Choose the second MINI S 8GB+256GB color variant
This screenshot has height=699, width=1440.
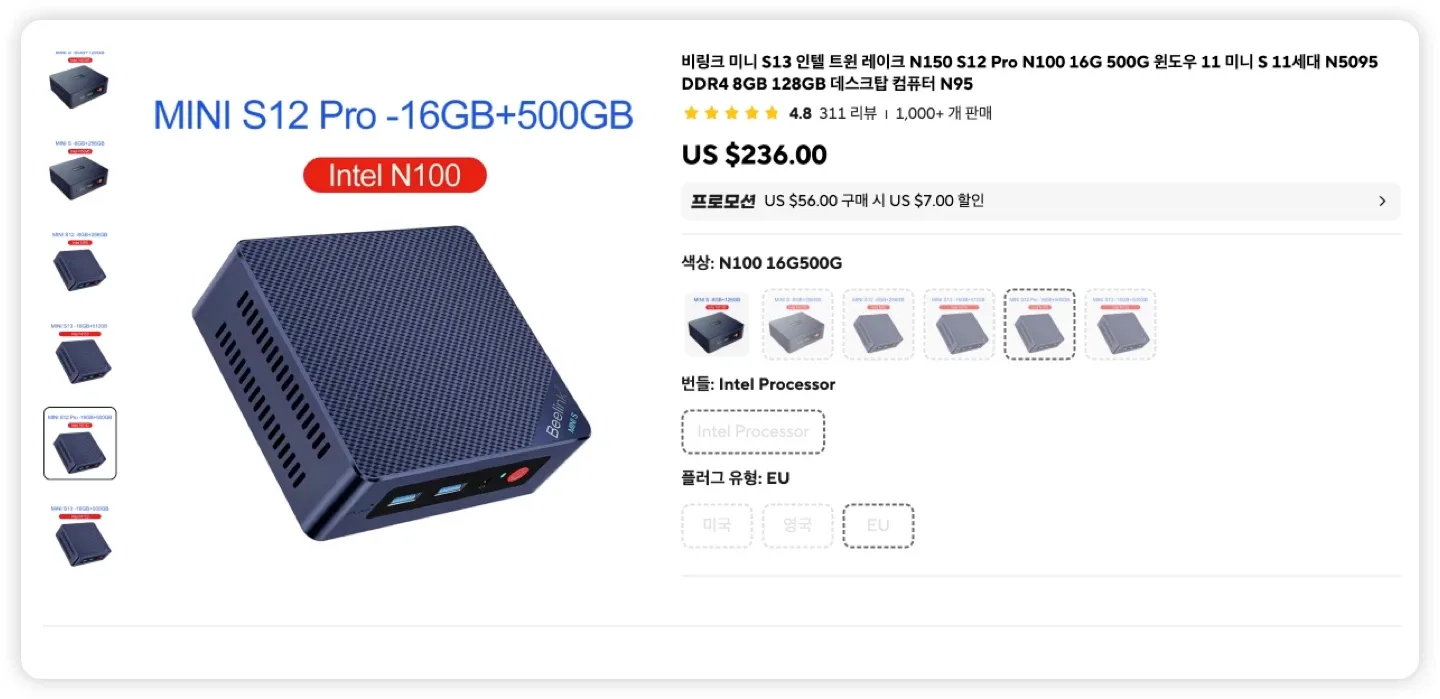point(798,324)
